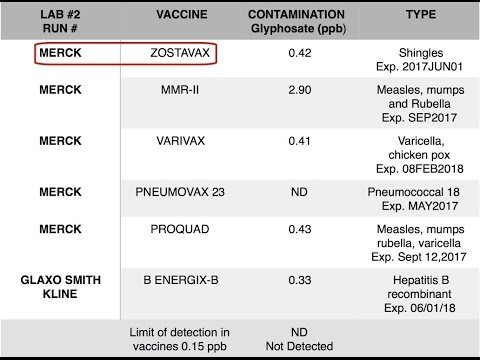Click the CONTAMINATION Glyphosate (ppb) header

tap(297, 21)
